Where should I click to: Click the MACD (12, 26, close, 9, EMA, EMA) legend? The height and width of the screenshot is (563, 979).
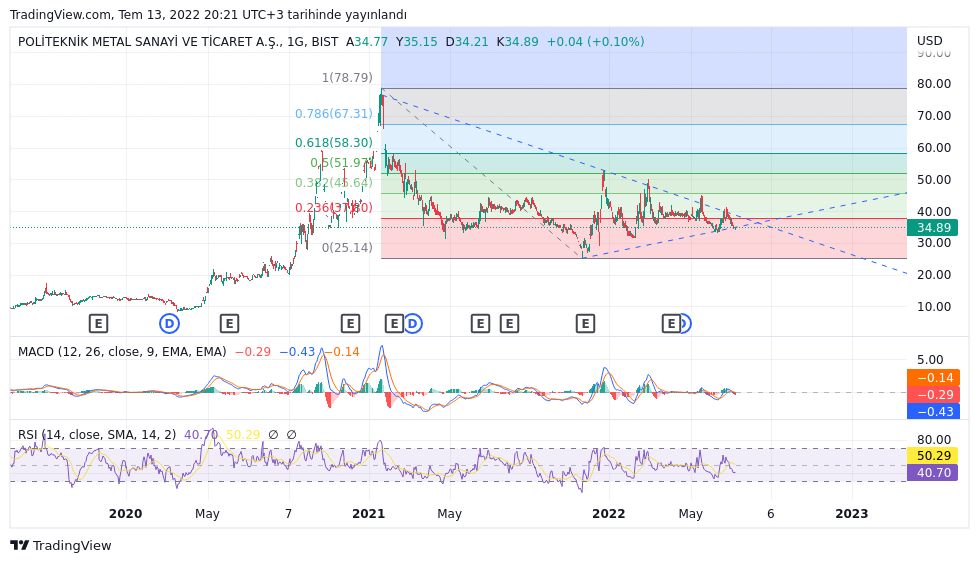tap(122, 351)
